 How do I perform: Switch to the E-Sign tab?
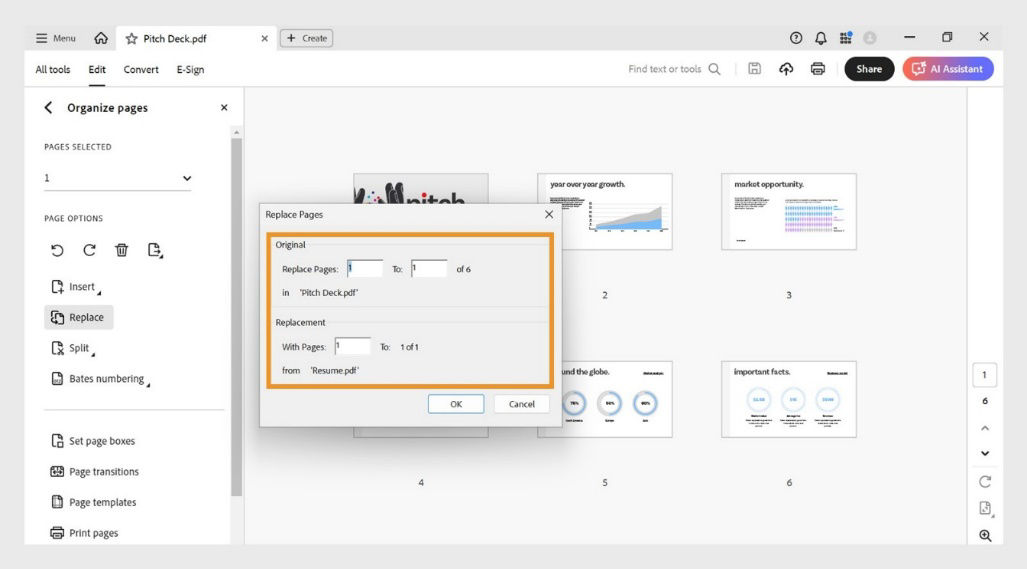190,69
